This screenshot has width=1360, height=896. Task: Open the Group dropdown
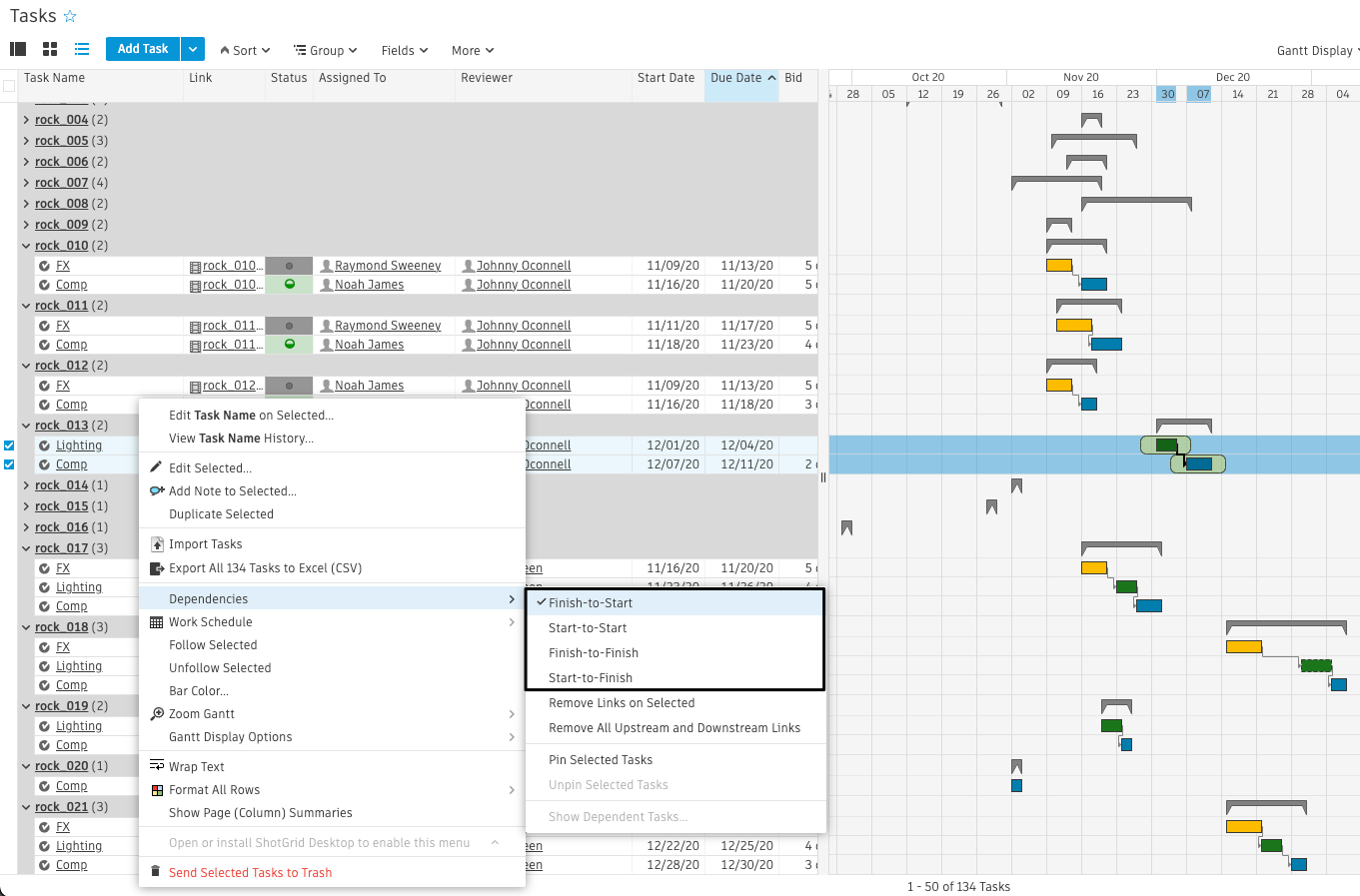[326, 50]
